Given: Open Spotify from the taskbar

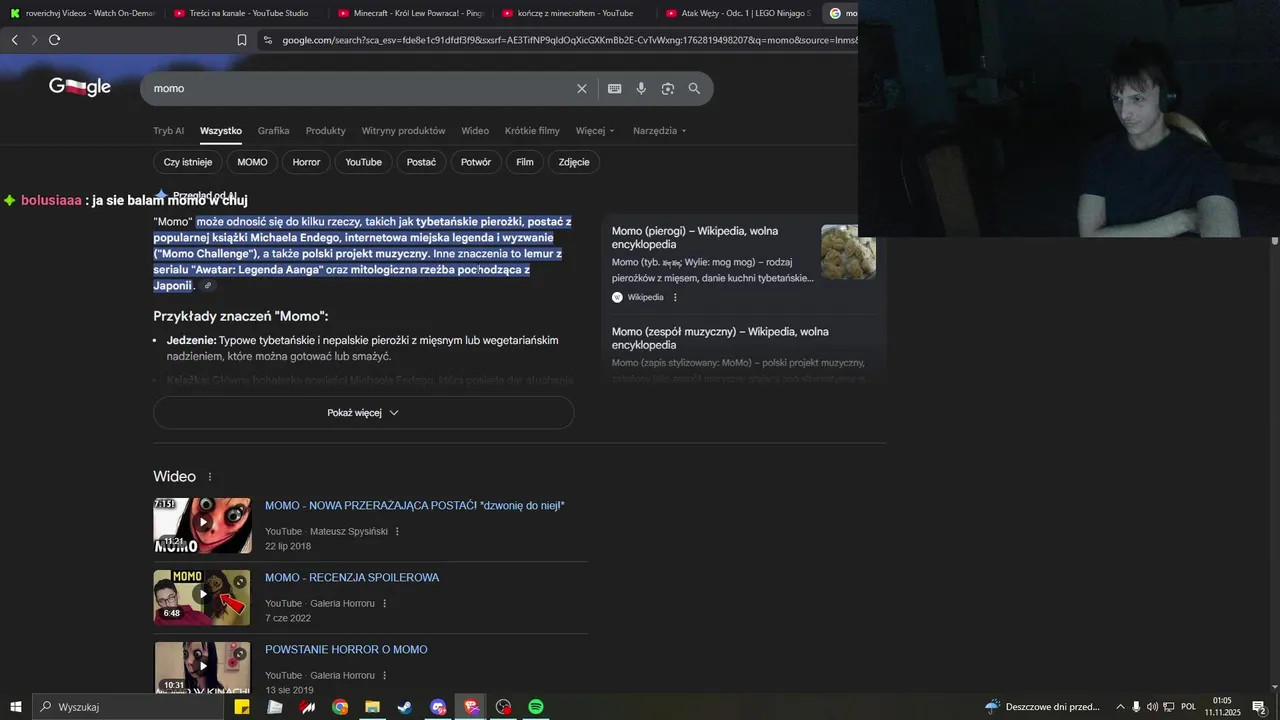Looking at the screenshot, I should pos(536,707).
